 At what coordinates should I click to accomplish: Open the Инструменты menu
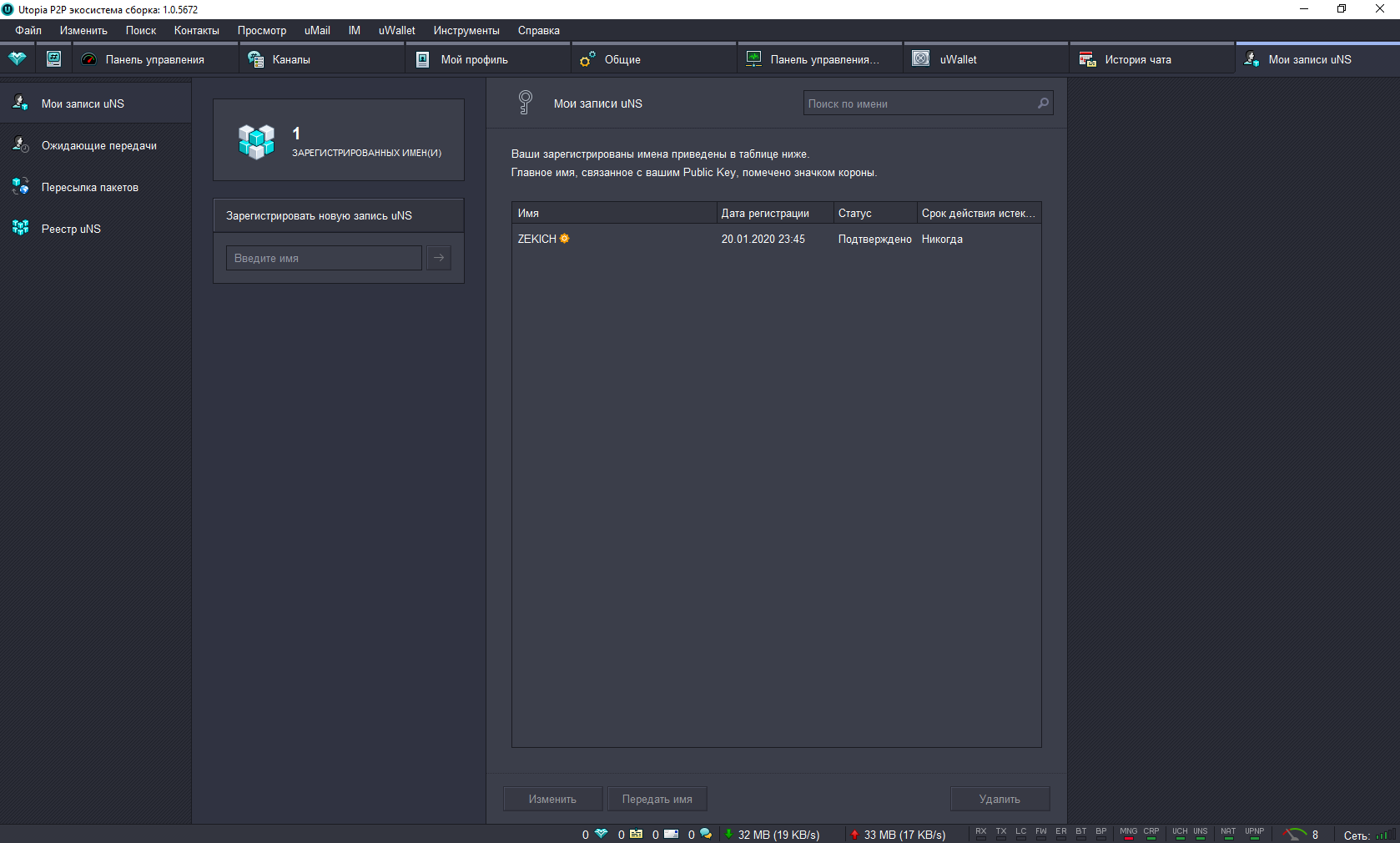466,30
